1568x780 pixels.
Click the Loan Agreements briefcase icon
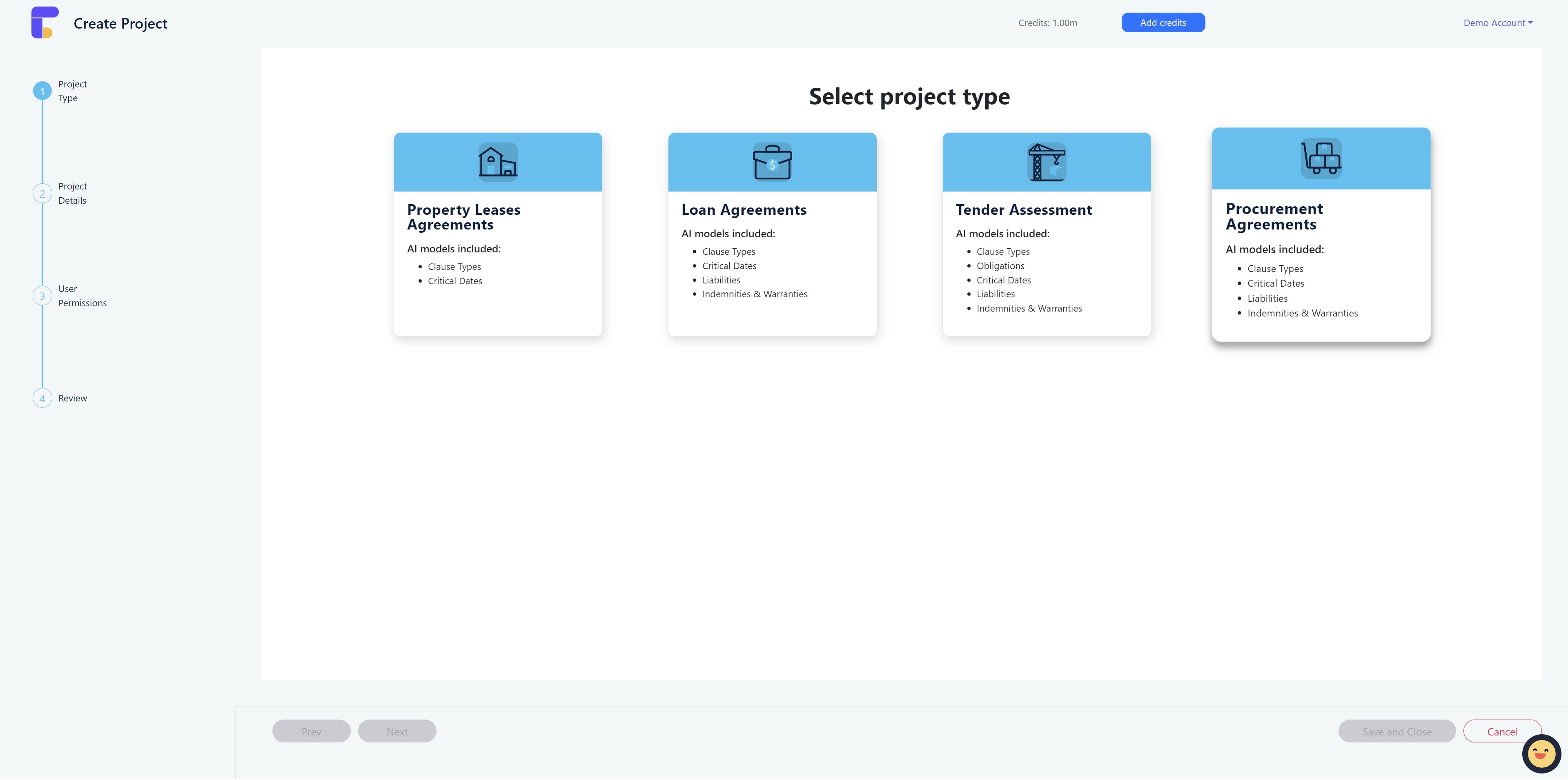(772, 162)
